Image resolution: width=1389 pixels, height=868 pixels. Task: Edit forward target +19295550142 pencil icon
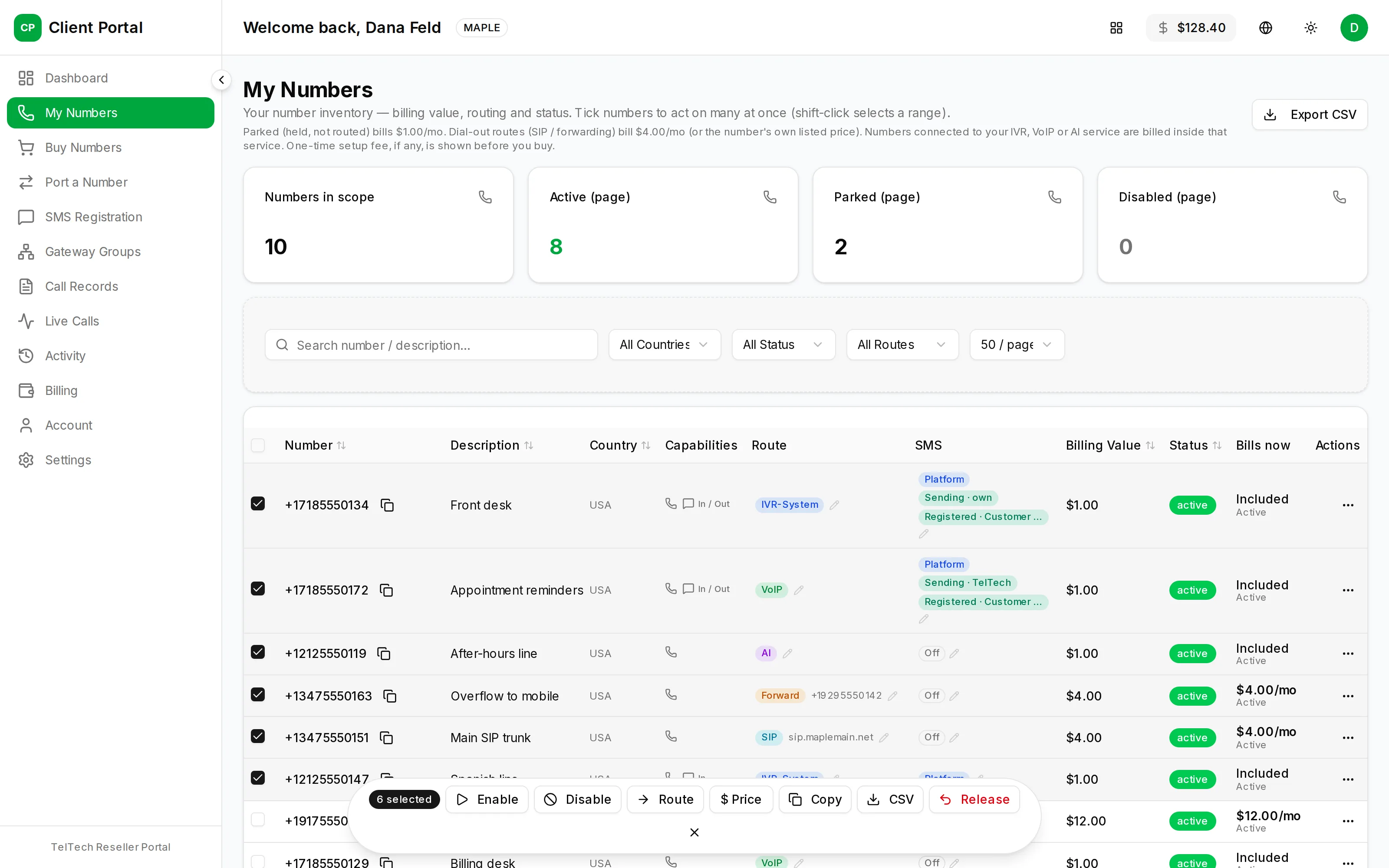[892, 696]
